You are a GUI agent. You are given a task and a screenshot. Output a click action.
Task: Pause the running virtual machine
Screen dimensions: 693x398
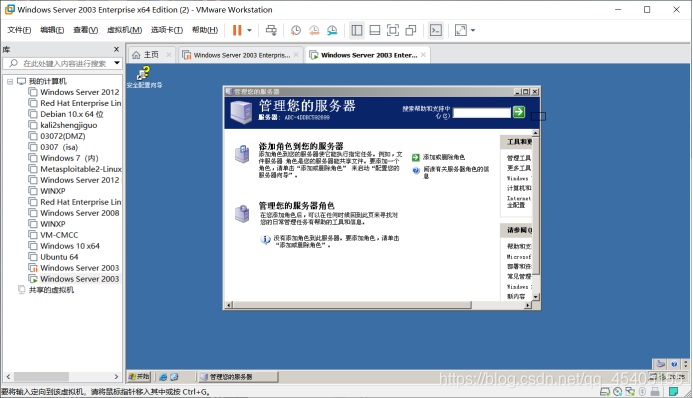click(x=237, y=30)
